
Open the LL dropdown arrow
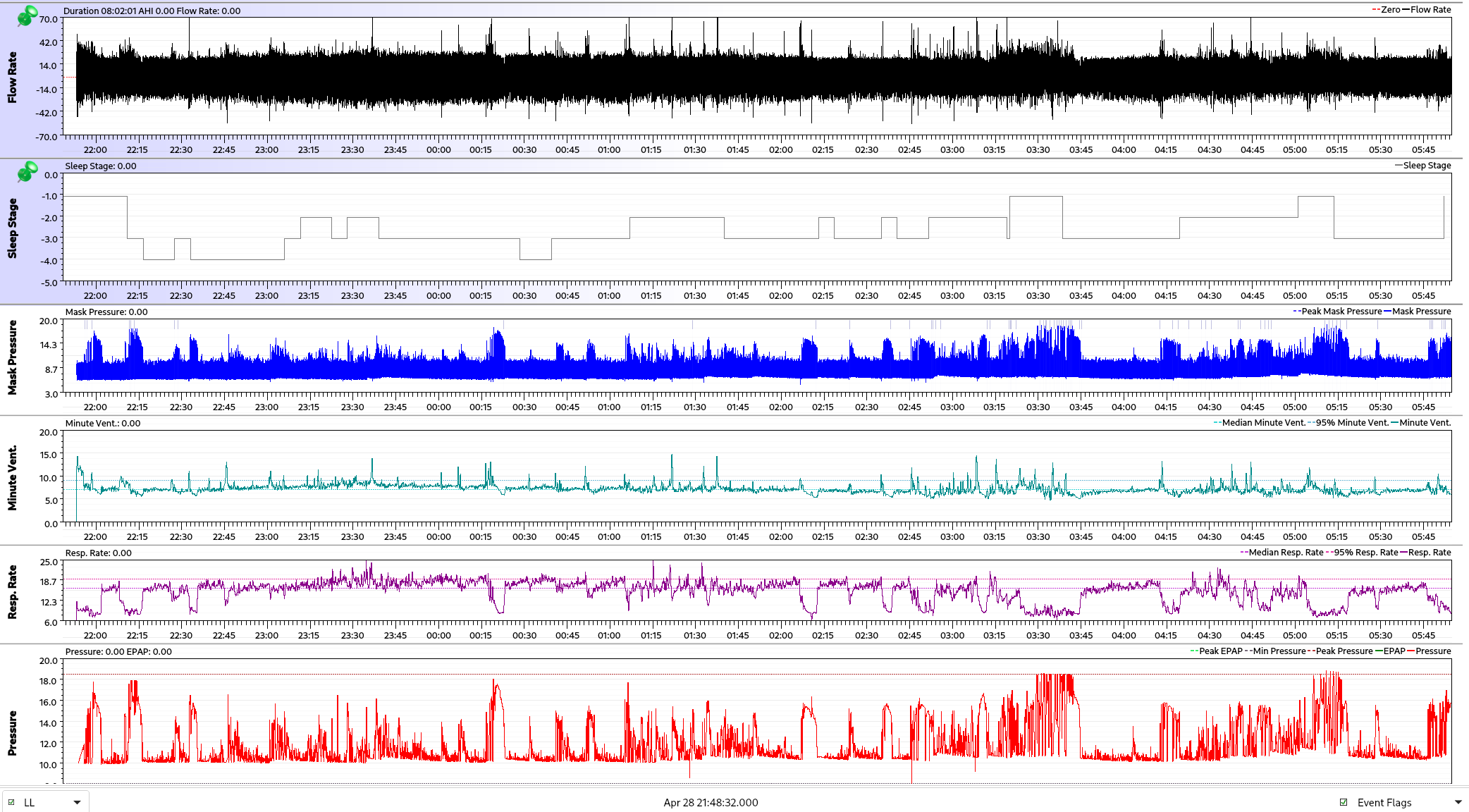(x=77, y=802)
